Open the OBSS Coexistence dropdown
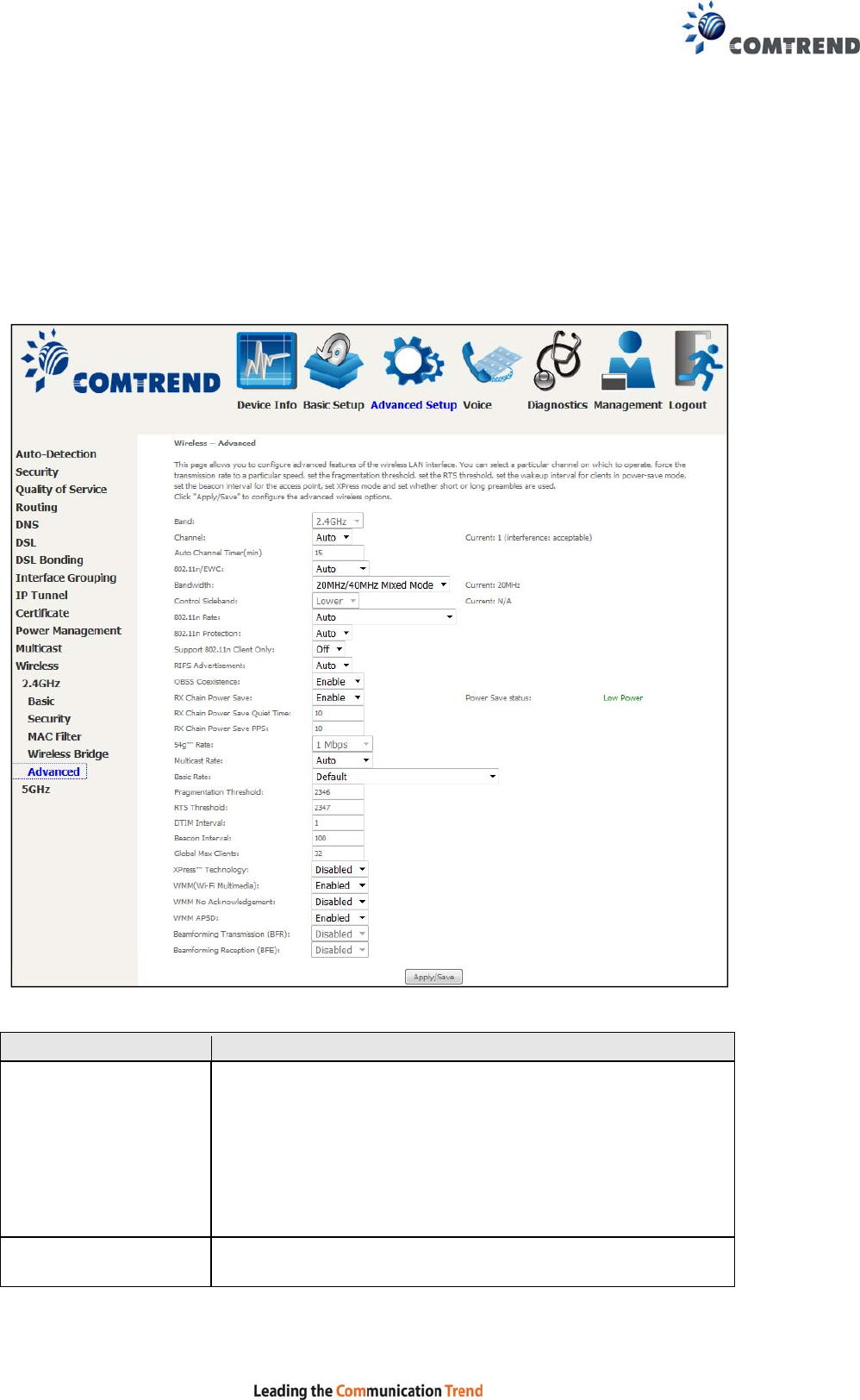 [x=338, y=682]
